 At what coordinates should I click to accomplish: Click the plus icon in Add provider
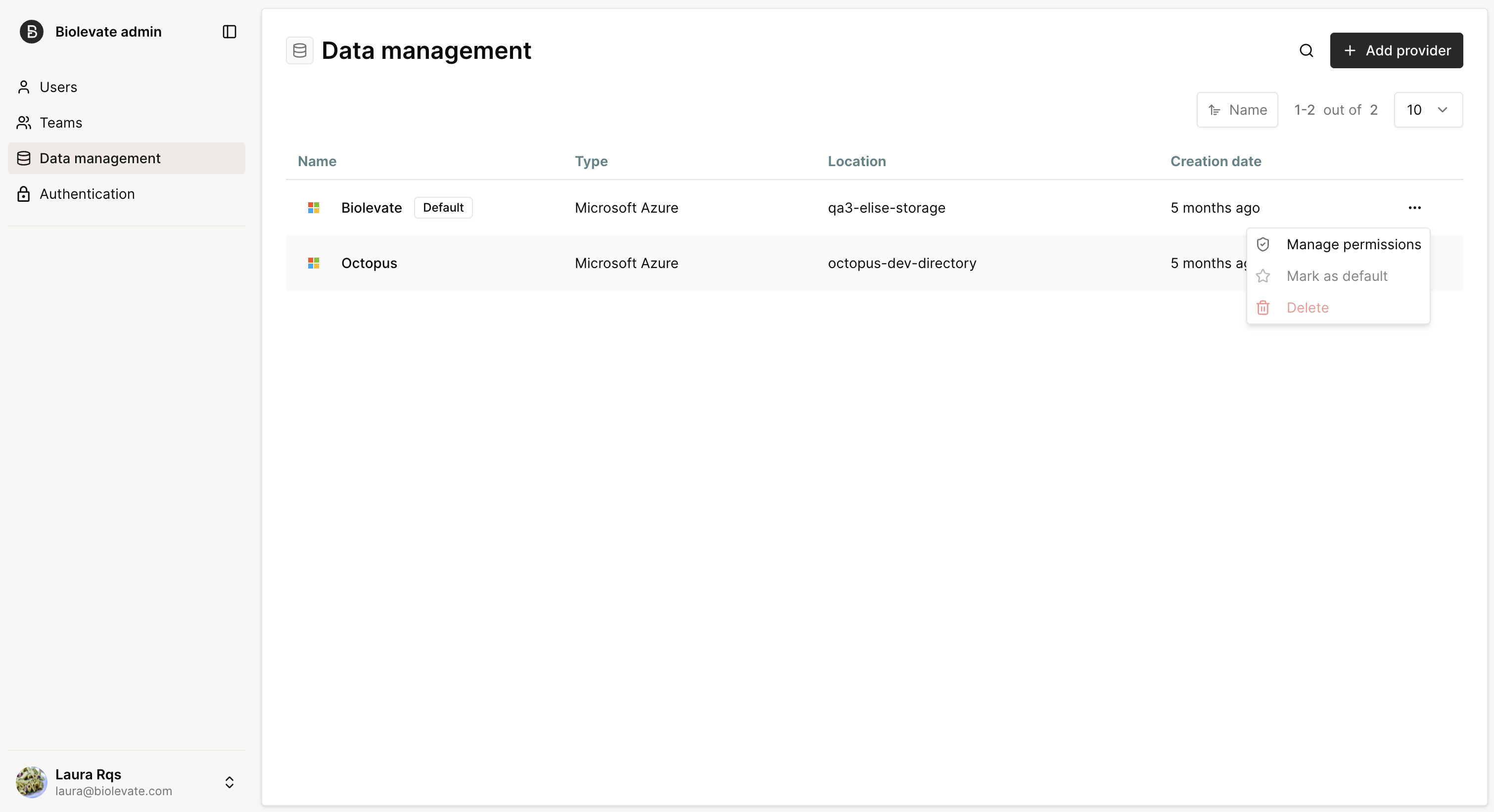1350,50
